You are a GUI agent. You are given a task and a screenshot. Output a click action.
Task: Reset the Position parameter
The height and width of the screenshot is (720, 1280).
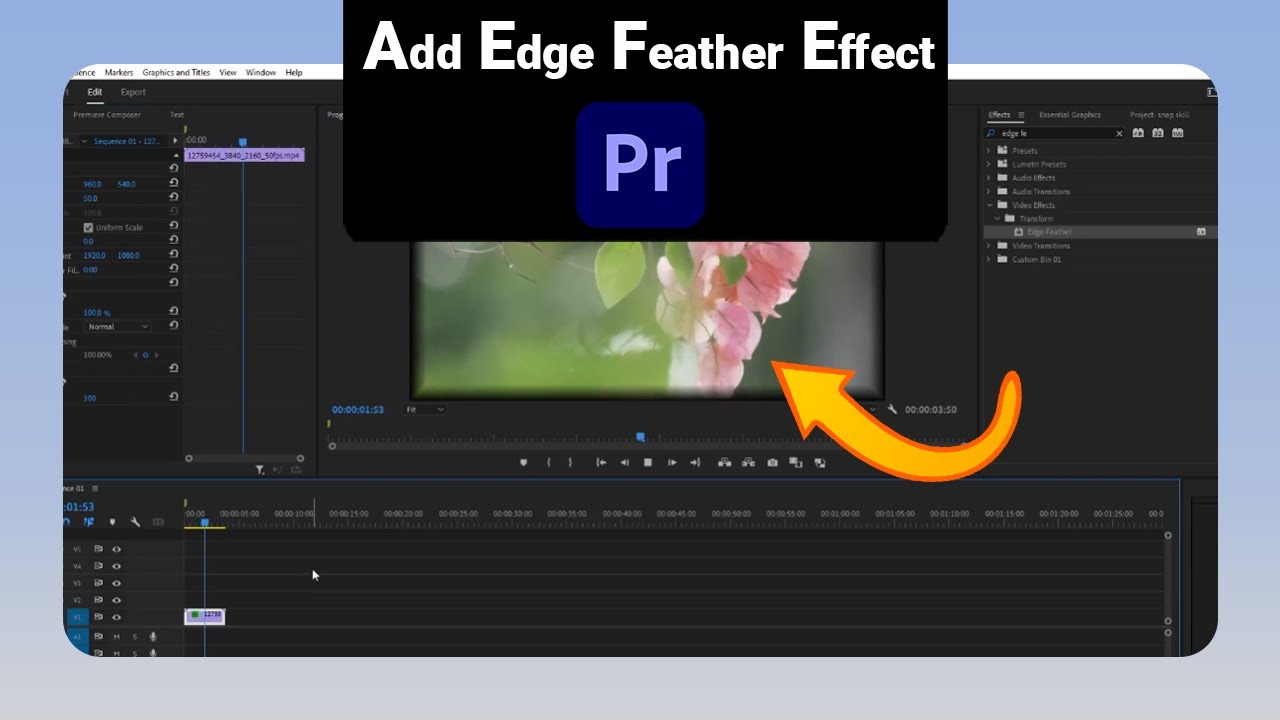(174, 183)
